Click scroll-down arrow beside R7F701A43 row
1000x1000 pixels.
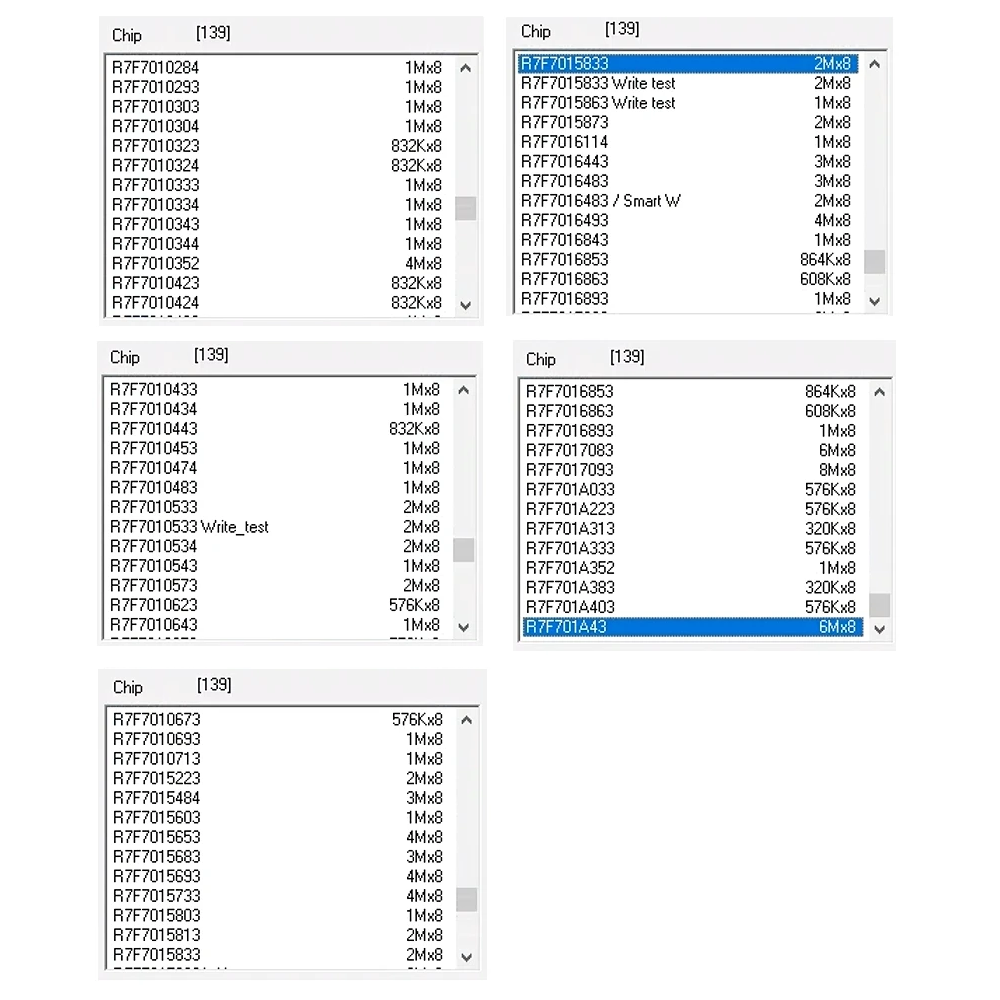coord(879,629)
